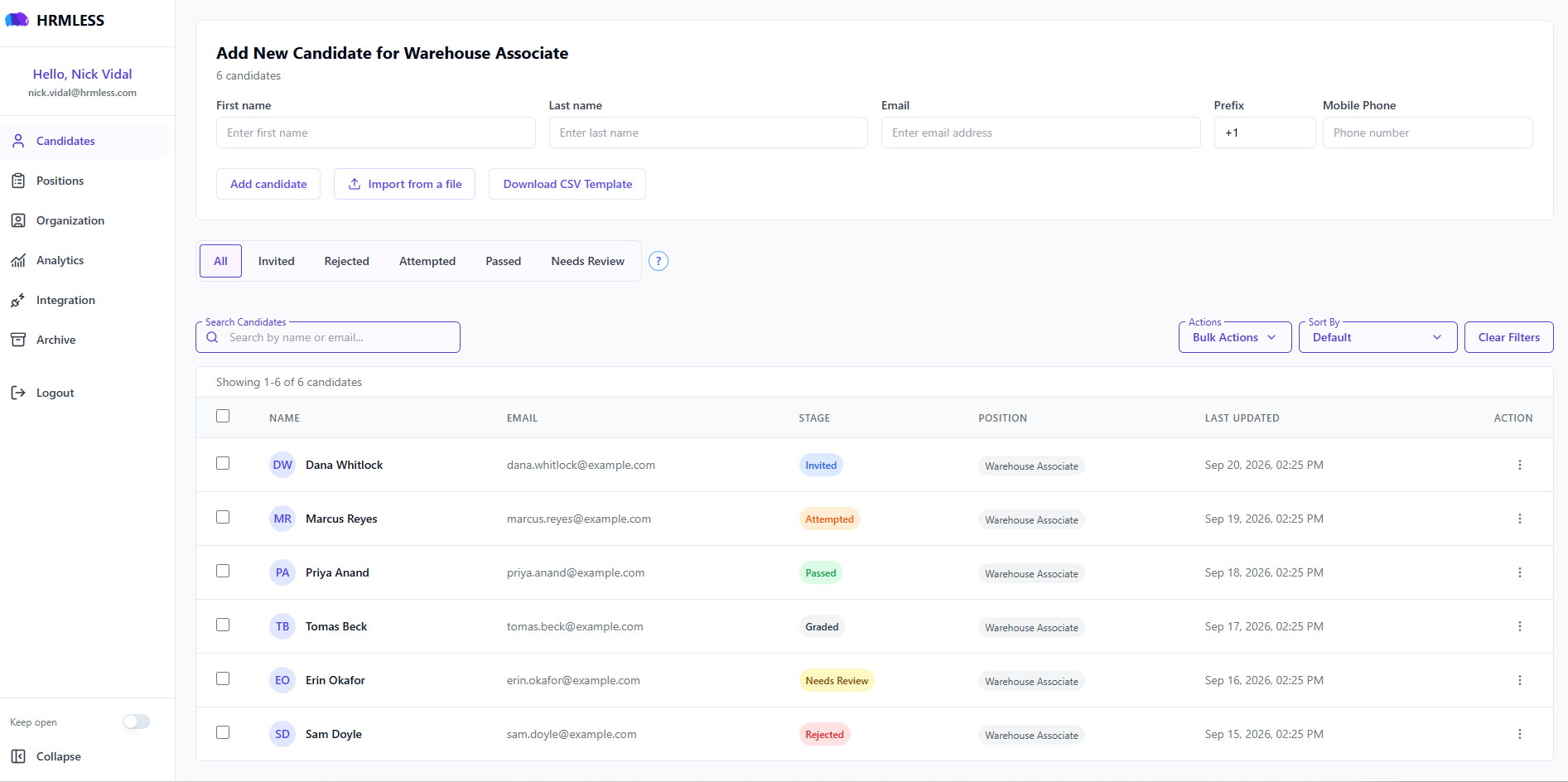Click Erin Okafor's row checkbox

(223, 678)
